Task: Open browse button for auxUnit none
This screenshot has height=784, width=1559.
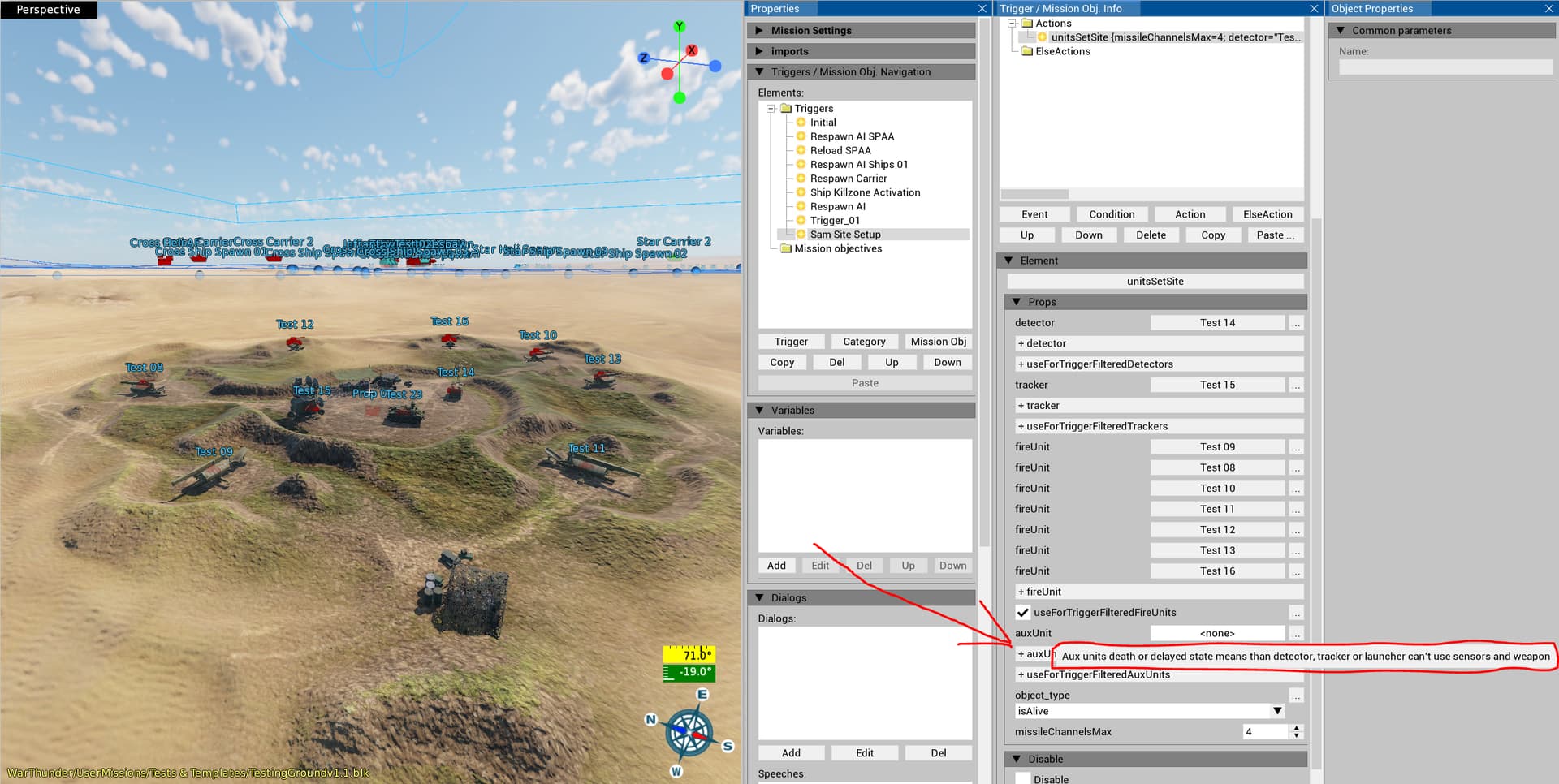Action: 1296,633
